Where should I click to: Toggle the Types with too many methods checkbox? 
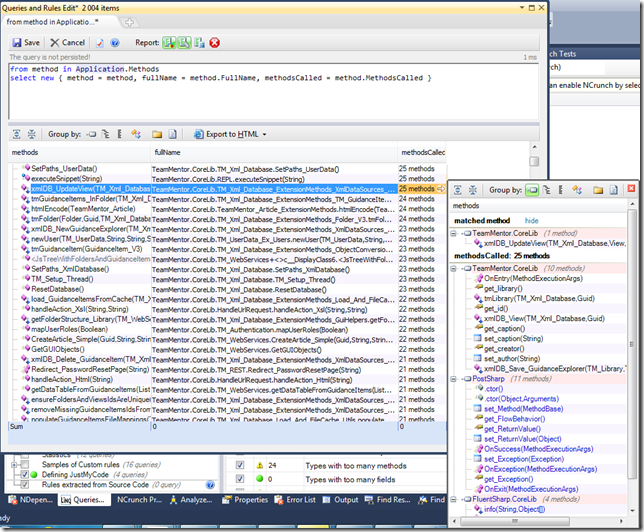click(239, 465)
